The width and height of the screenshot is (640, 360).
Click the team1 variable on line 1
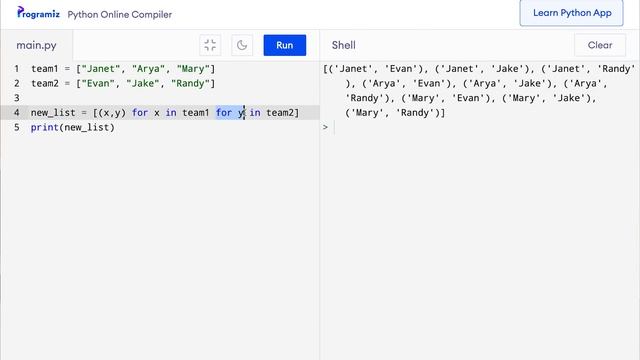[44, 69]
